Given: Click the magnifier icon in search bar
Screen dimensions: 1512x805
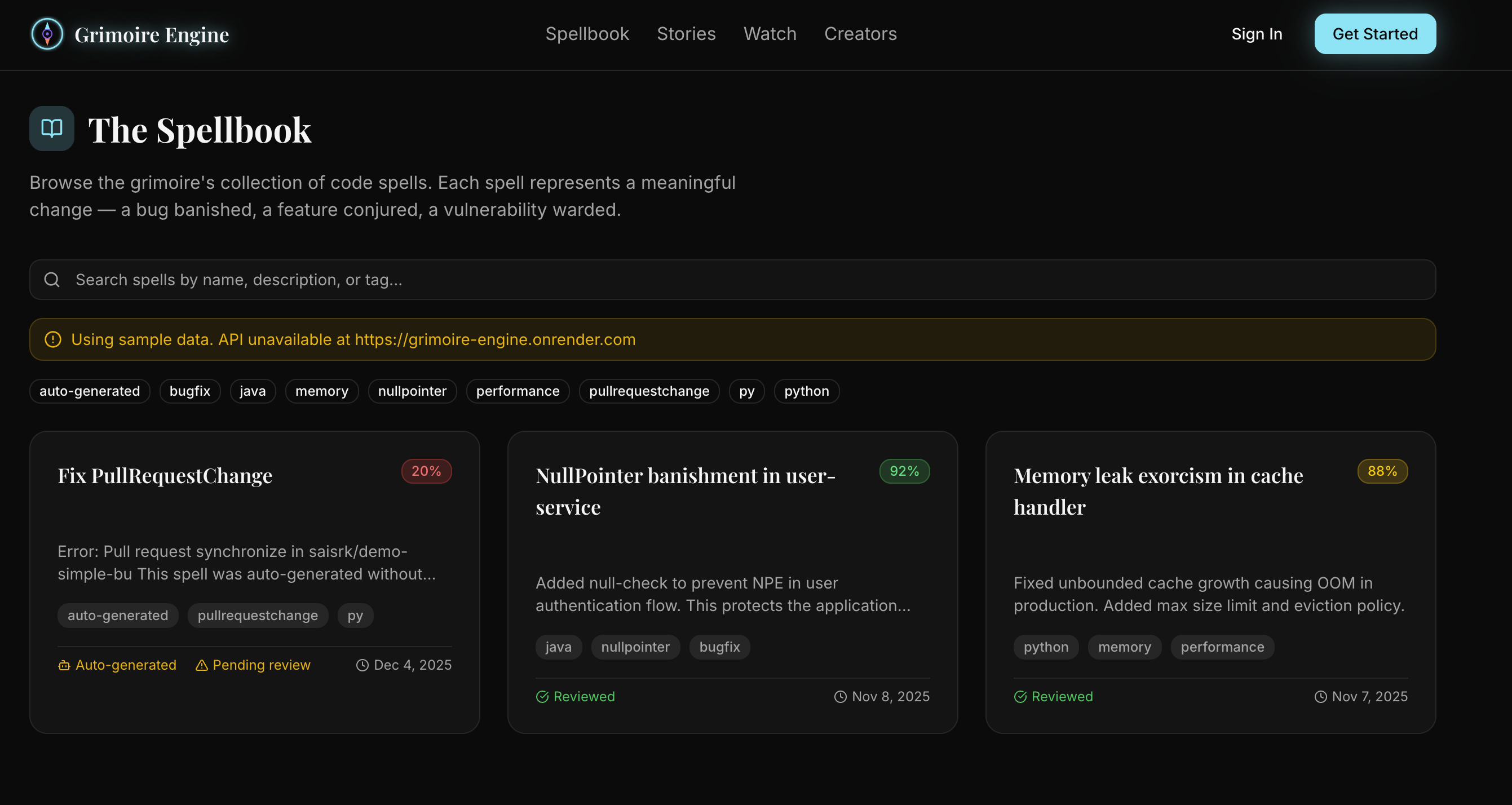Looking at the screenshot, I should click(52, 280).
